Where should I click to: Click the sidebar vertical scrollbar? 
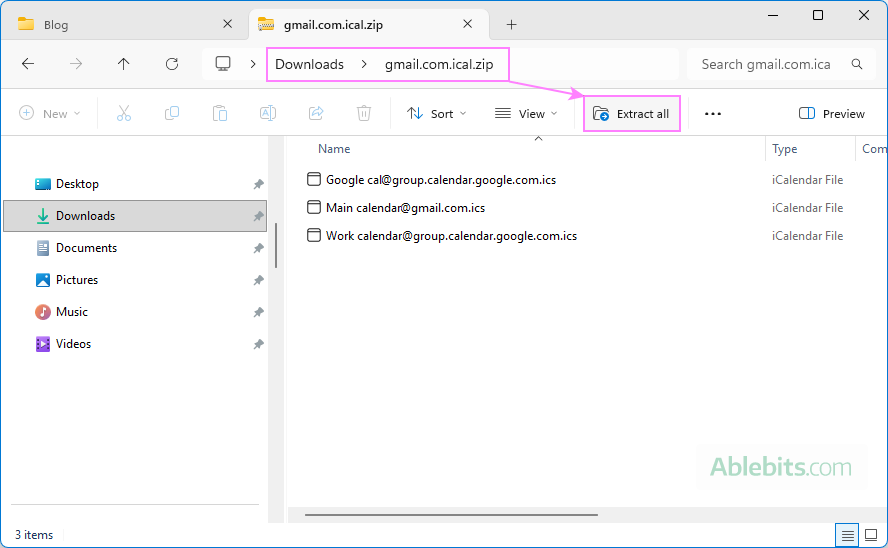coord(276,245)
